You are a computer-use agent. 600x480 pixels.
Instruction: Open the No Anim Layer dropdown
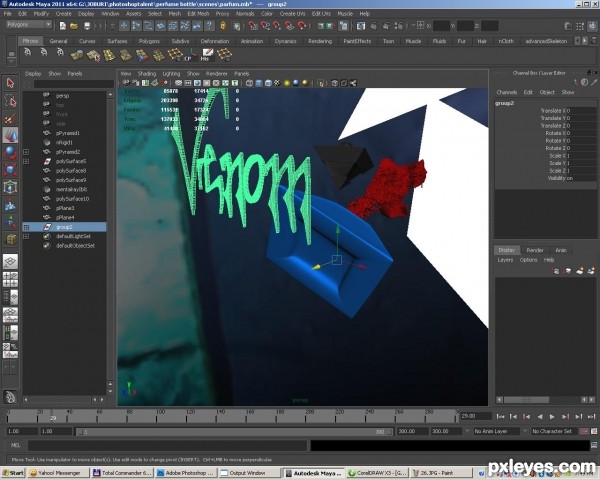coord(496,431)
